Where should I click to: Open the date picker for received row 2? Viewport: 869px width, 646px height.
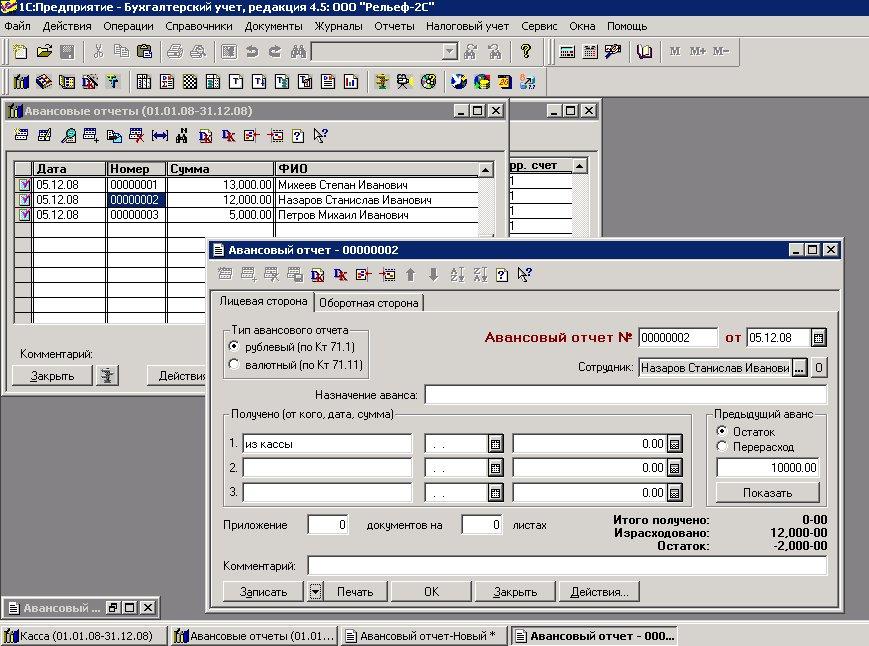click(x=495, y=468)
